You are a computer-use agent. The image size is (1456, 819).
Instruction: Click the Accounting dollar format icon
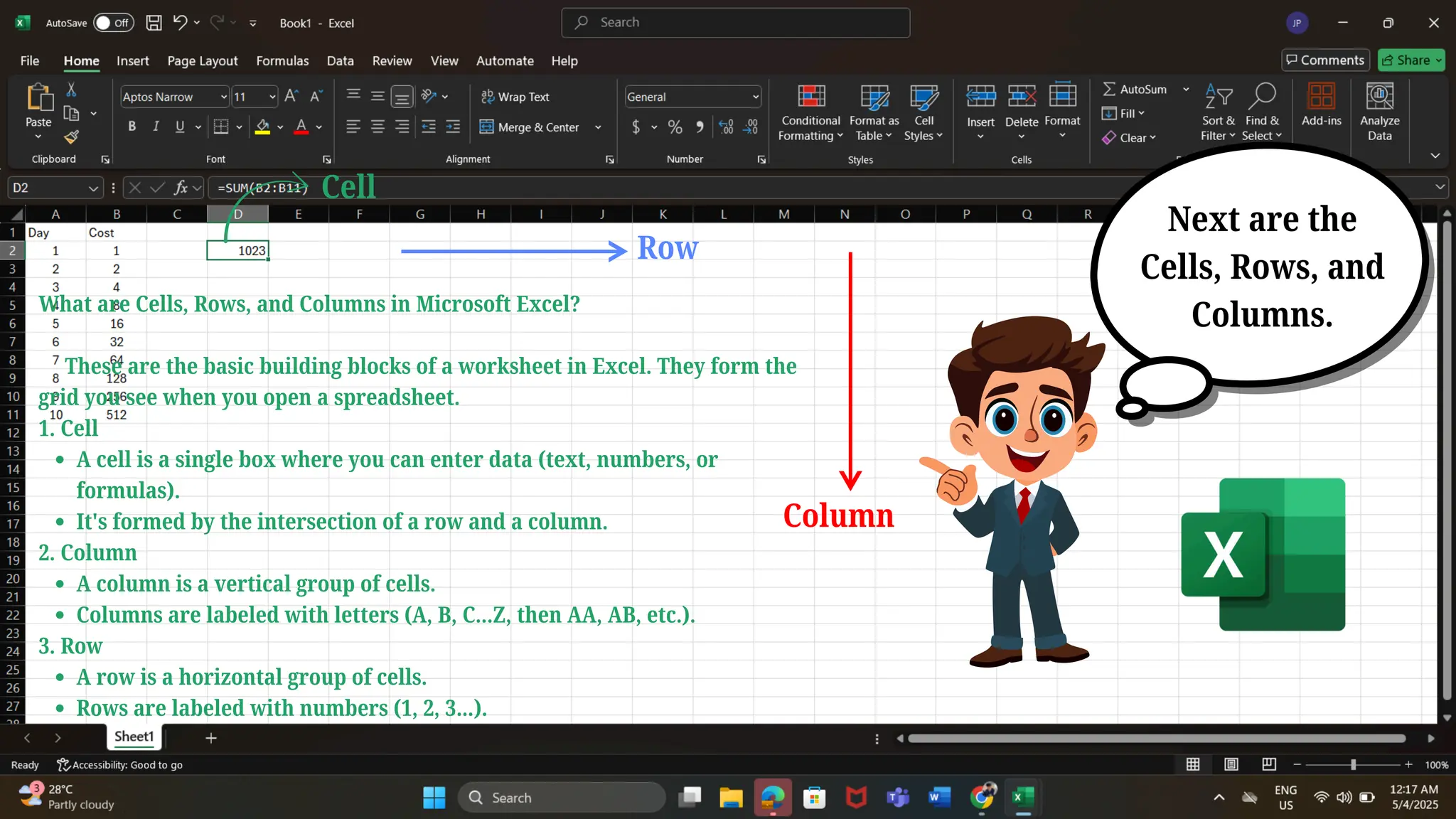tap(636, 127)
